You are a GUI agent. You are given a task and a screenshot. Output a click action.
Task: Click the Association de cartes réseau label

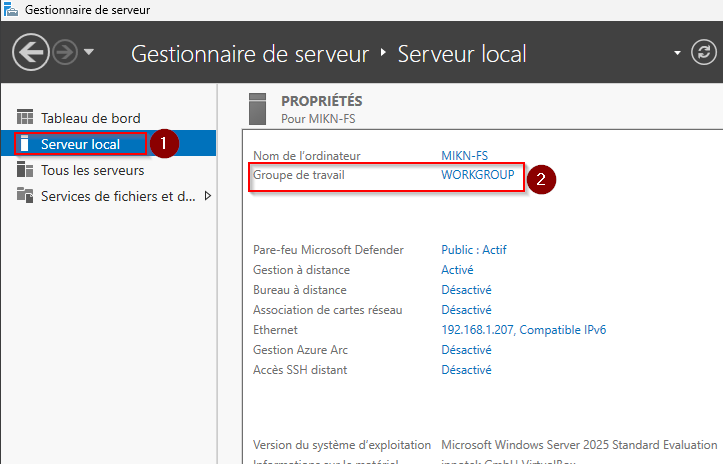[327, 310]
